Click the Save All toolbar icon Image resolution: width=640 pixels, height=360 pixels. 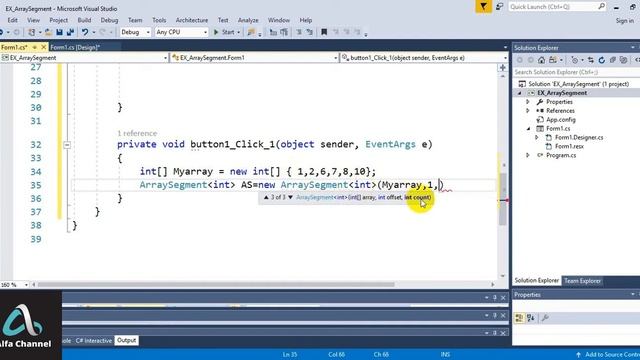point(70,32)
